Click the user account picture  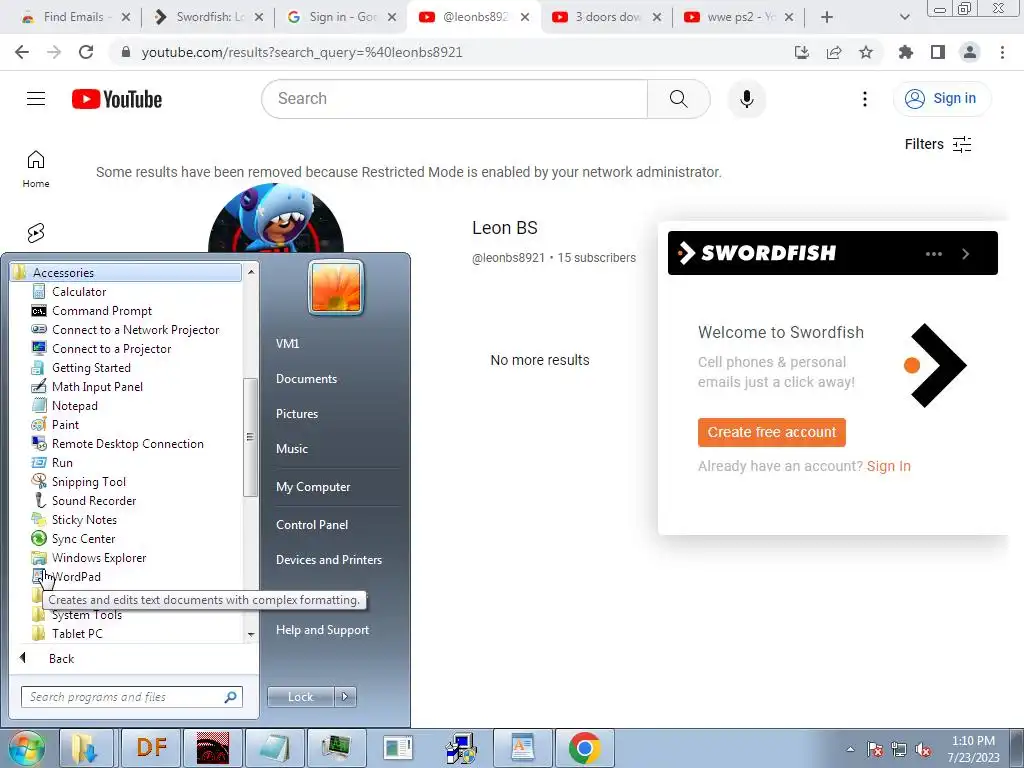[336, 287]
